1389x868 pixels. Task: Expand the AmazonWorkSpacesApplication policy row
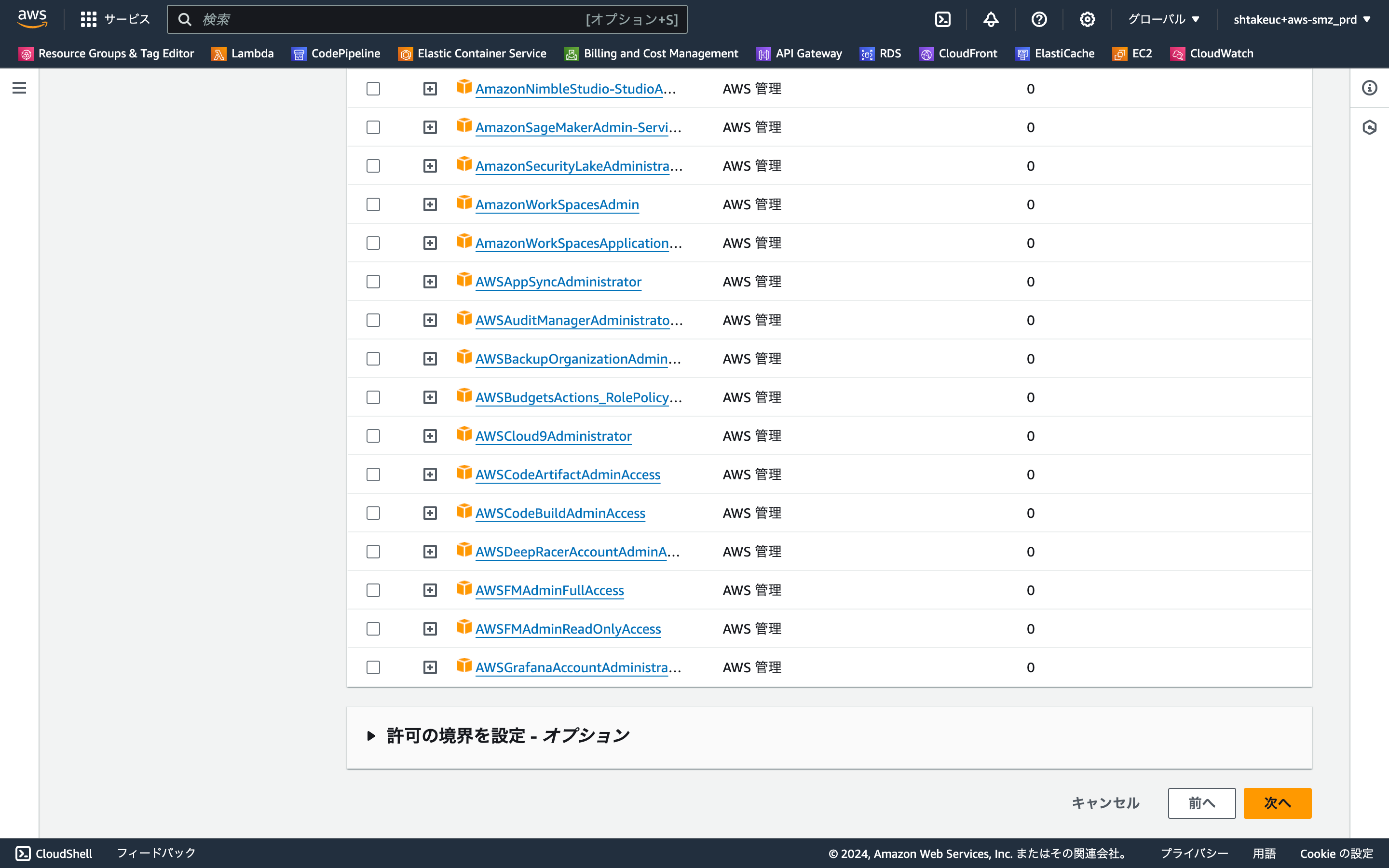pos(430,244)
